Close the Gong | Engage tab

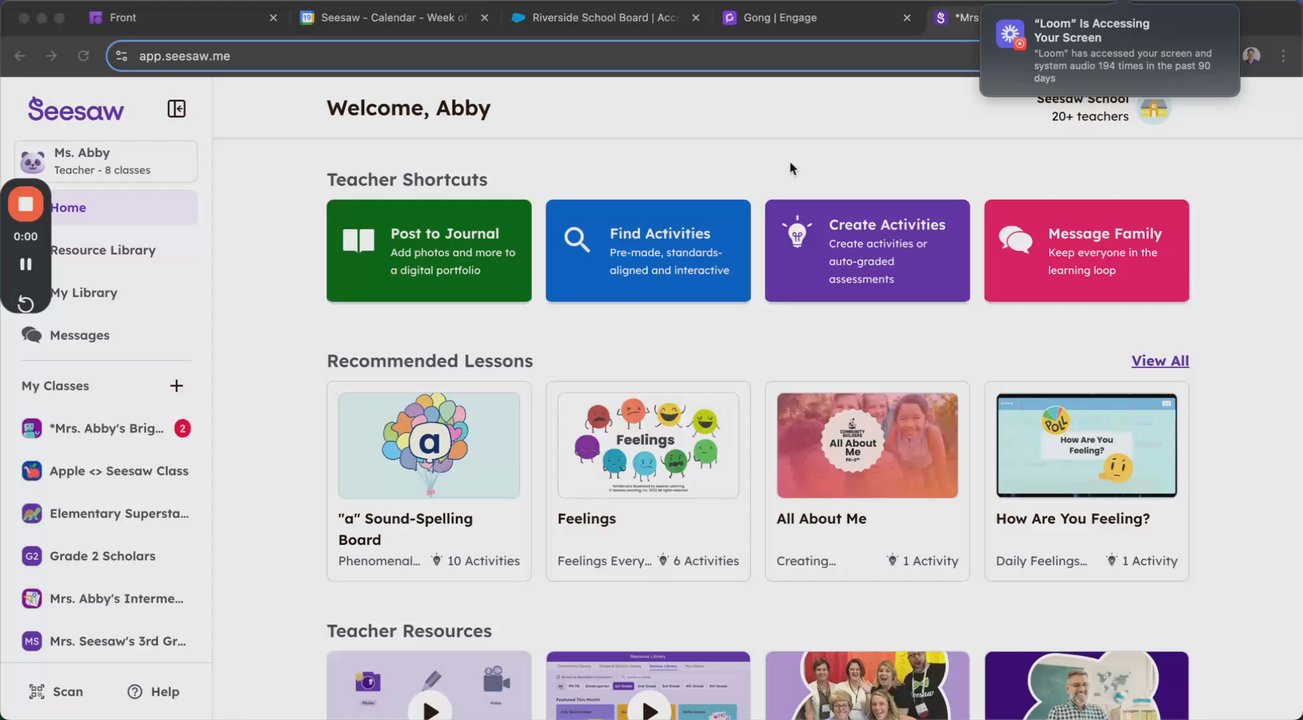pyautogui.click(x=907, y=18)
